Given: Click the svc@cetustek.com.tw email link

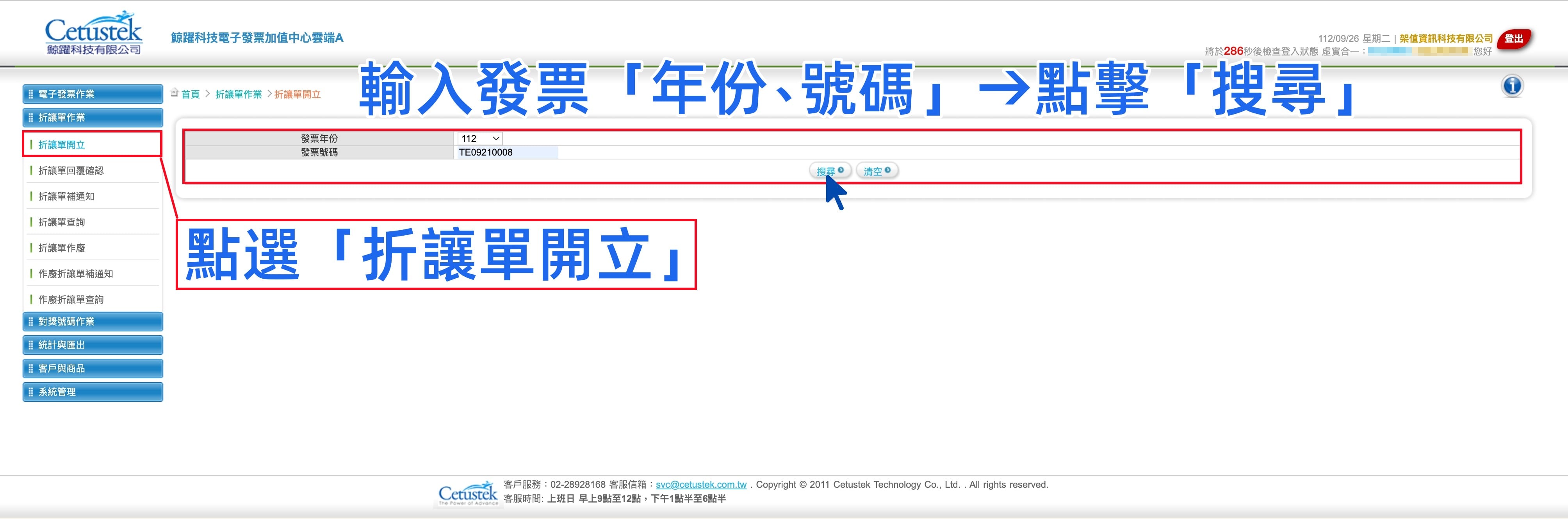Looking at the screenshot, I should (x=701, y=484).
